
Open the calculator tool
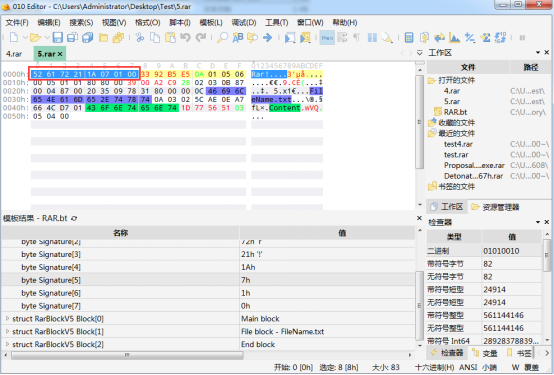click(x=409, y=37)
